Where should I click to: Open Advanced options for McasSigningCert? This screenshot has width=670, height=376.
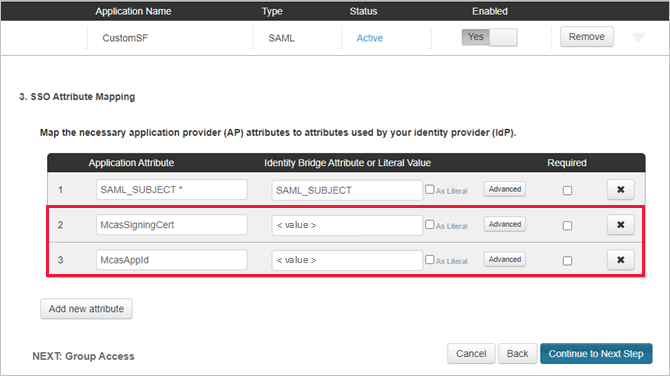[x=505, y=224]
